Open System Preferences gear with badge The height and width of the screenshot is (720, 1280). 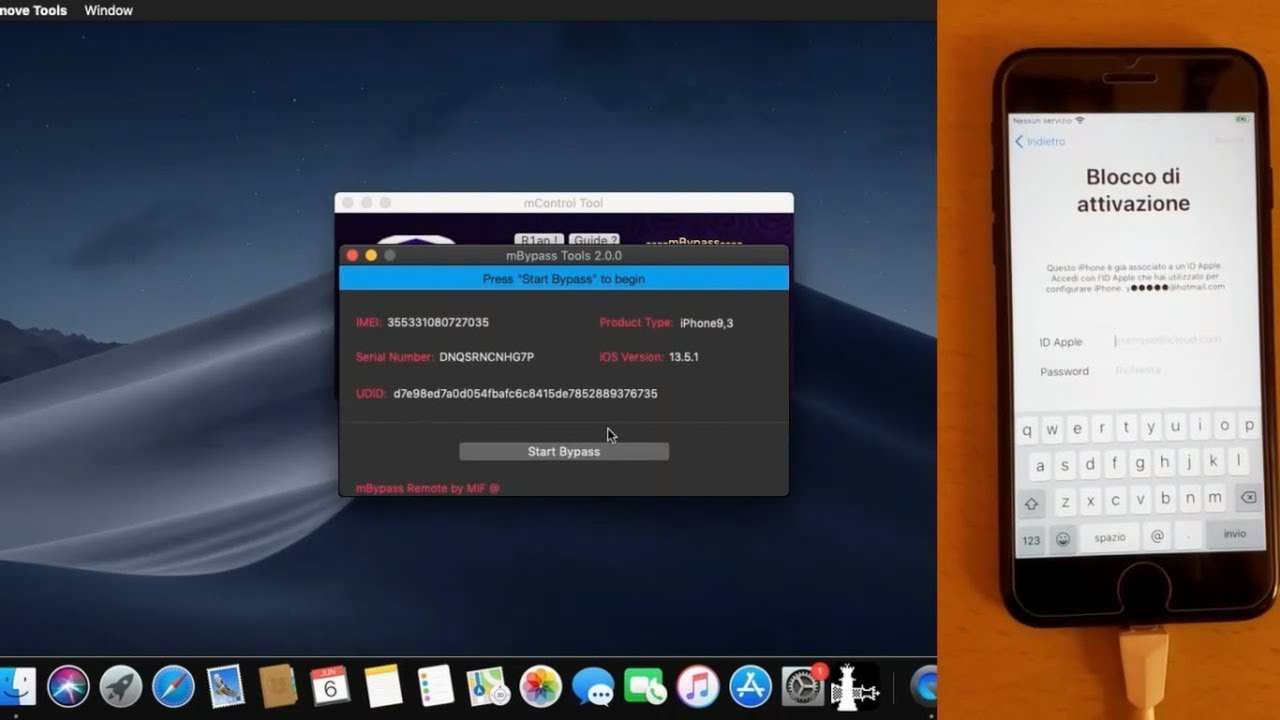tap(802, 687)
